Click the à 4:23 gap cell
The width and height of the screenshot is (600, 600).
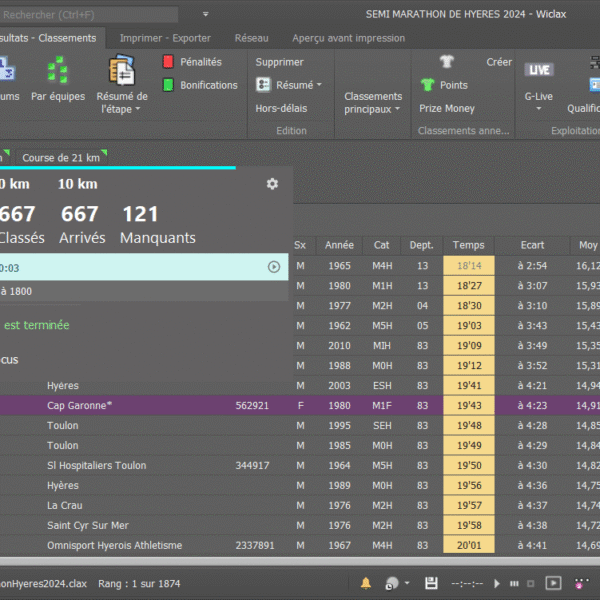[x=532, y=405]
